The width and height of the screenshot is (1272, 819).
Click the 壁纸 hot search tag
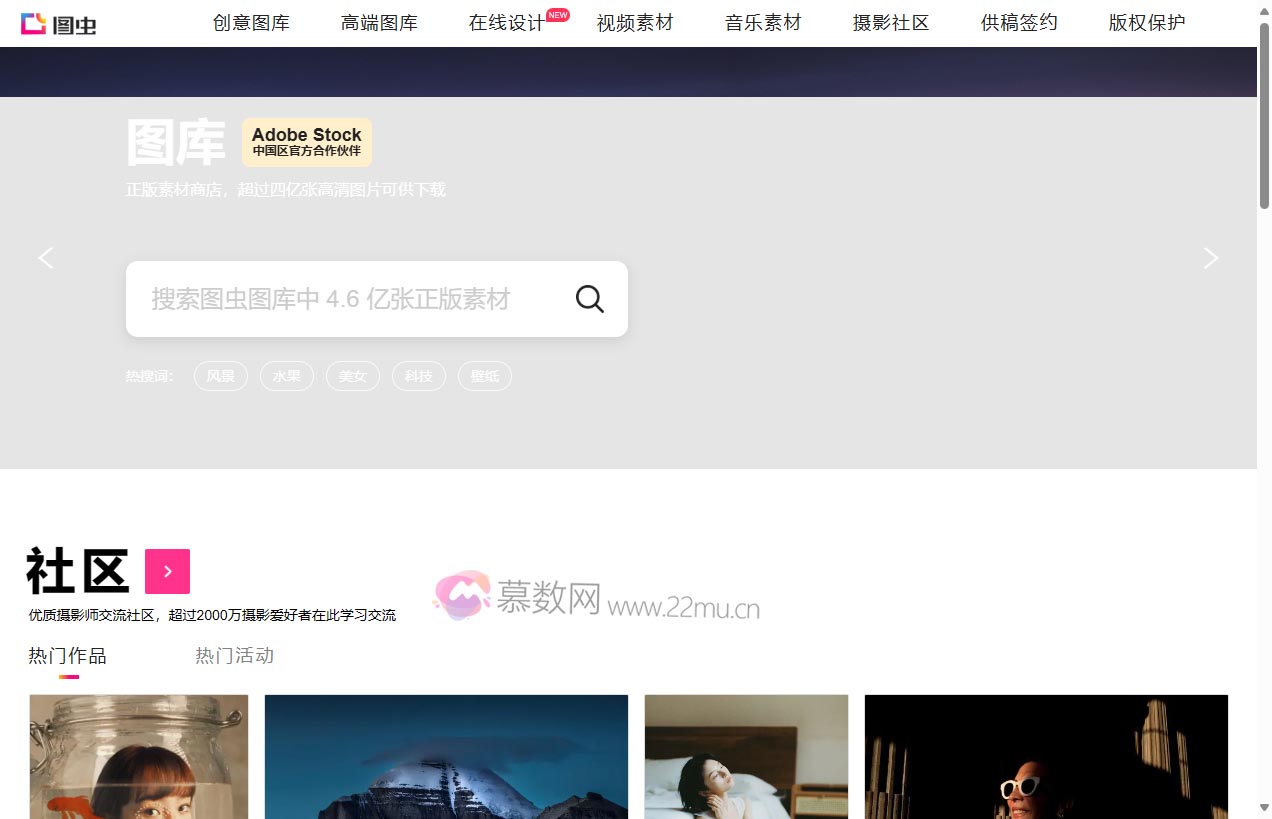pos(484,376)
